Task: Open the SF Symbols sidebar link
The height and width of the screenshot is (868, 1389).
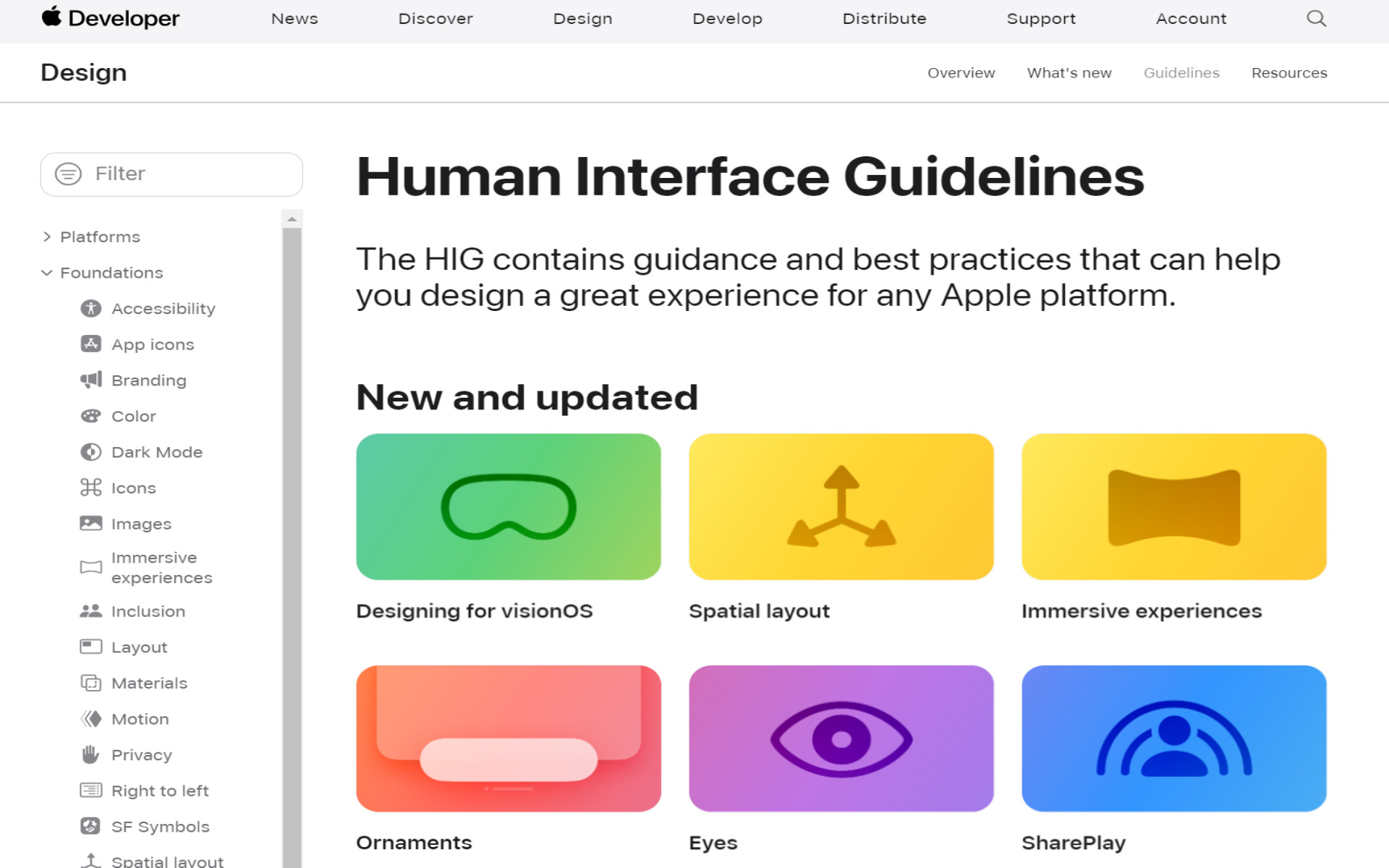Action: pyautogui.click(x=161, y=827)
